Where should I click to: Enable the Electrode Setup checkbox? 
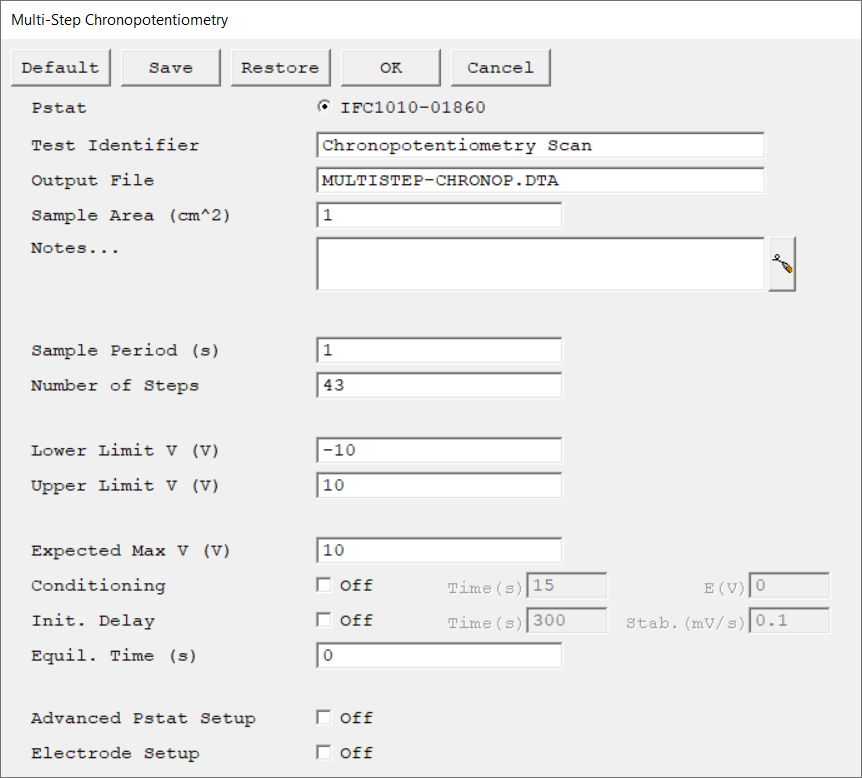point(324,752)
